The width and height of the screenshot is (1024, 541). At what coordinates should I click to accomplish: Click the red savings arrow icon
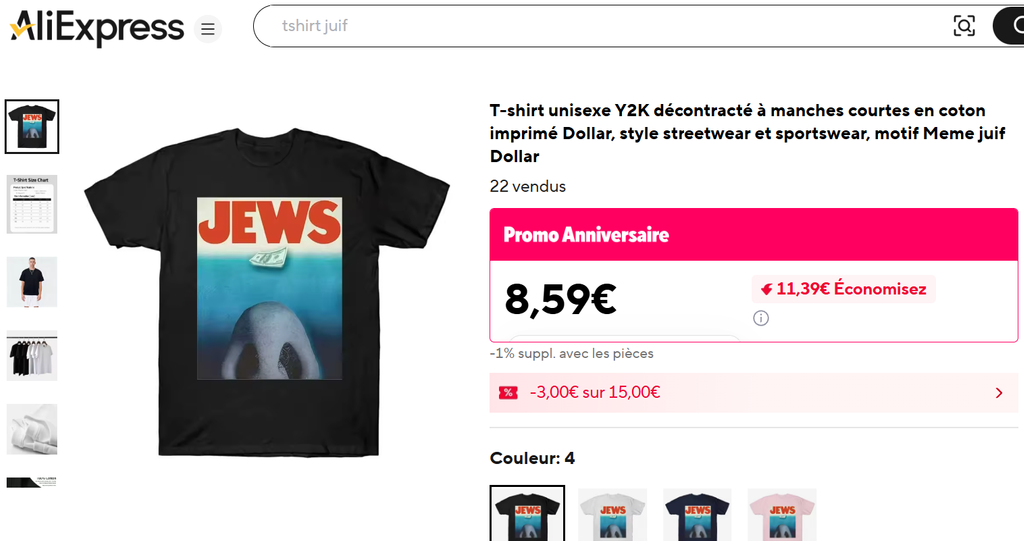coord(766,289)
